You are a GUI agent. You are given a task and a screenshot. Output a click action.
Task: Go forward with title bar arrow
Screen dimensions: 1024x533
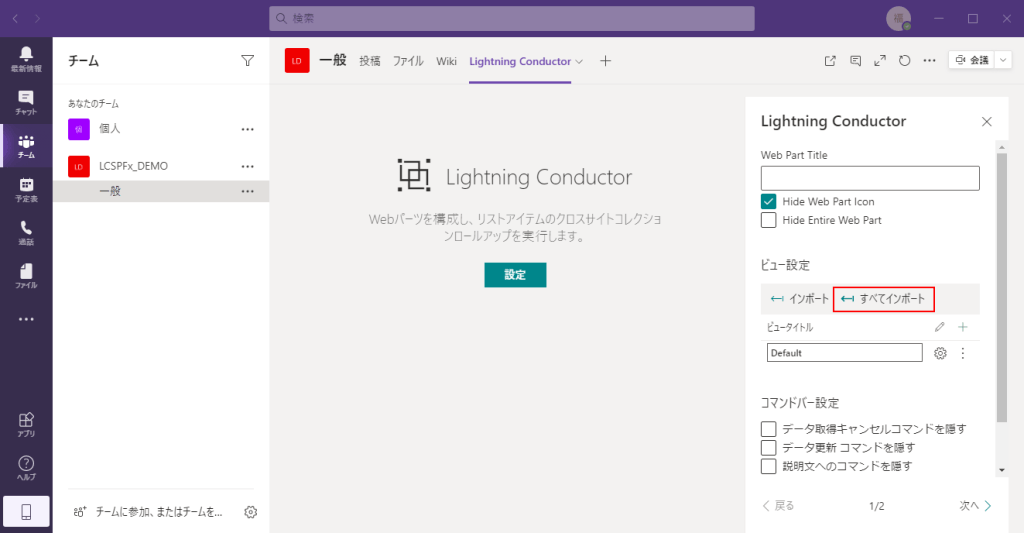37,18
